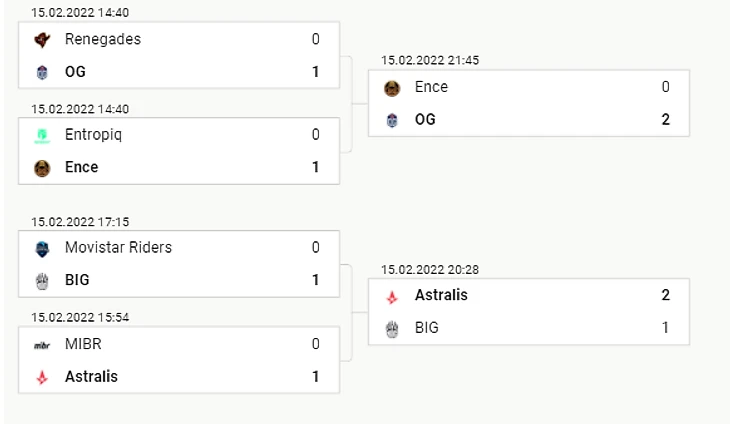Click BIG logo in the 20:28 match
This screenshot has height=424, width=730.
[x=392, y=328]
